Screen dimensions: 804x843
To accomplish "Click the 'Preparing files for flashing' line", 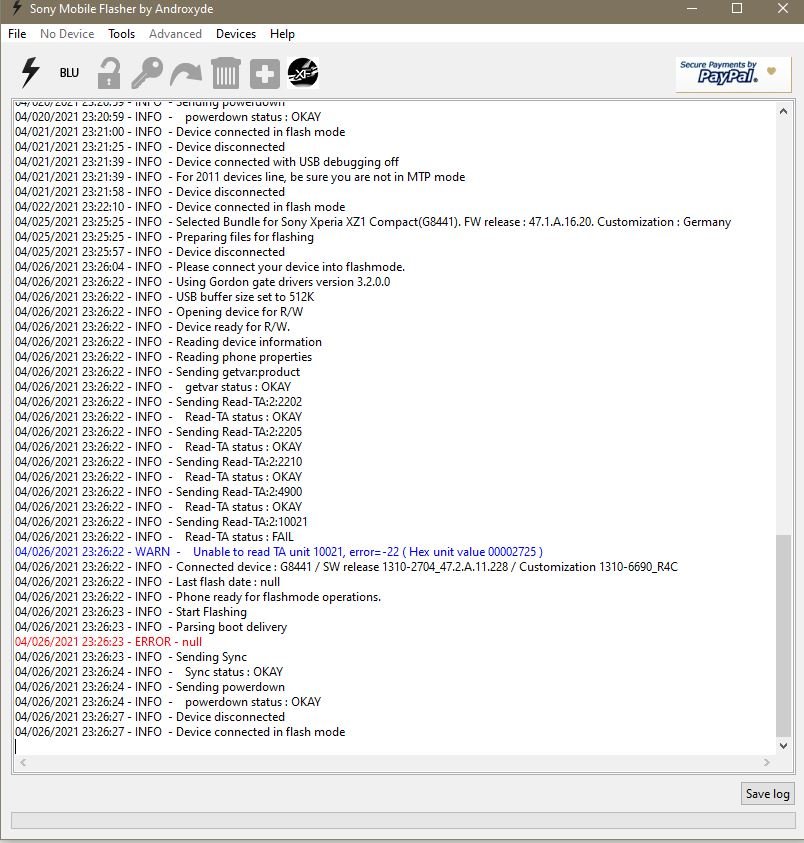I will pos(165,237).
